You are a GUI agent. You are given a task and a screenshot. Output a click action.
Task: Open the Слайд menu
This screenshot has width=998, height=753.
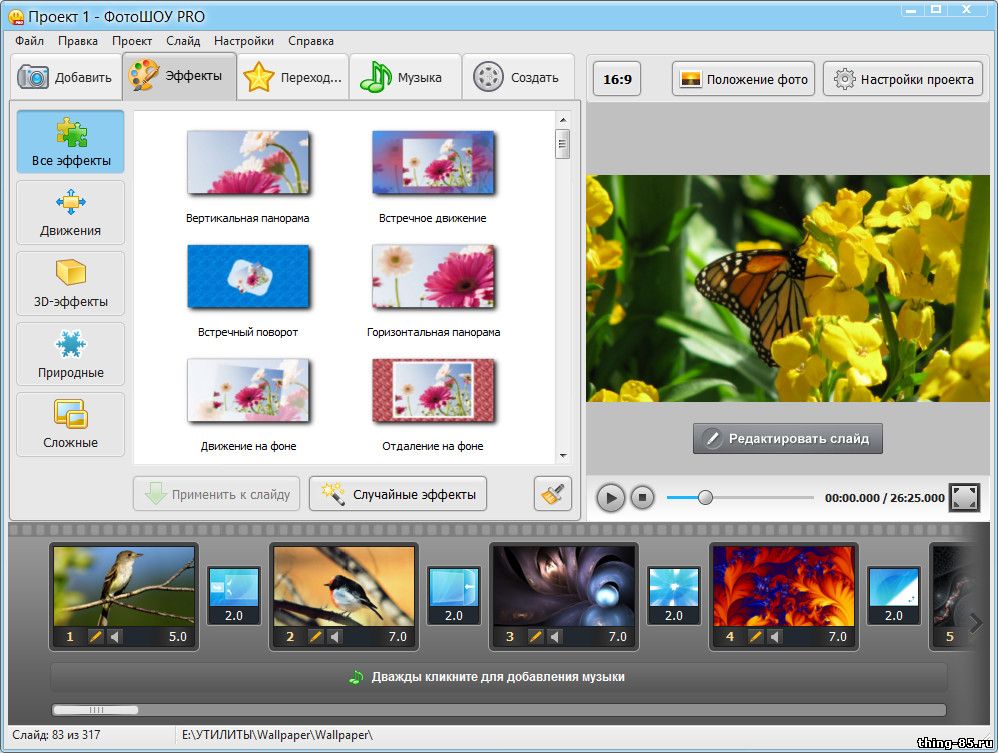tap(183, 41)
